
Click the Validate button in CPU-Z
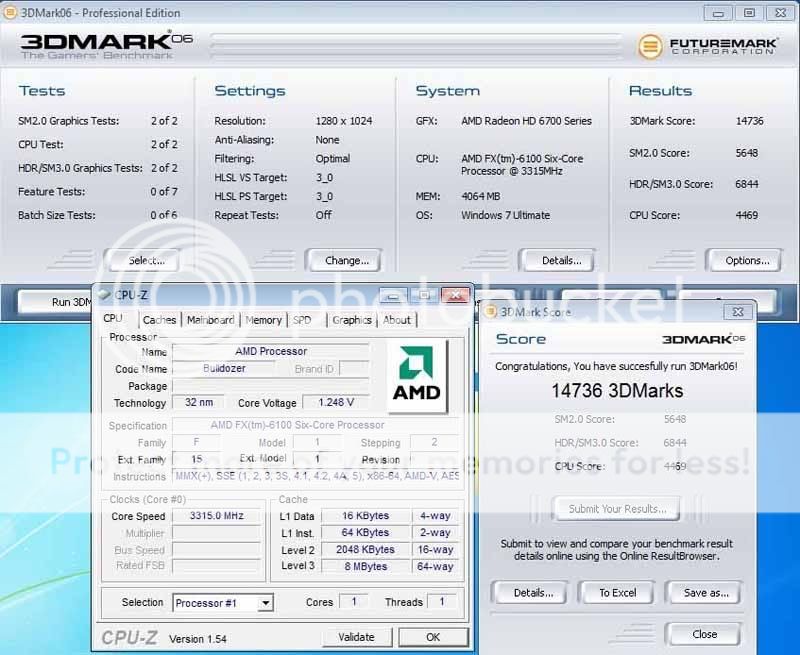pyautogui.click(x=357, y=637)
